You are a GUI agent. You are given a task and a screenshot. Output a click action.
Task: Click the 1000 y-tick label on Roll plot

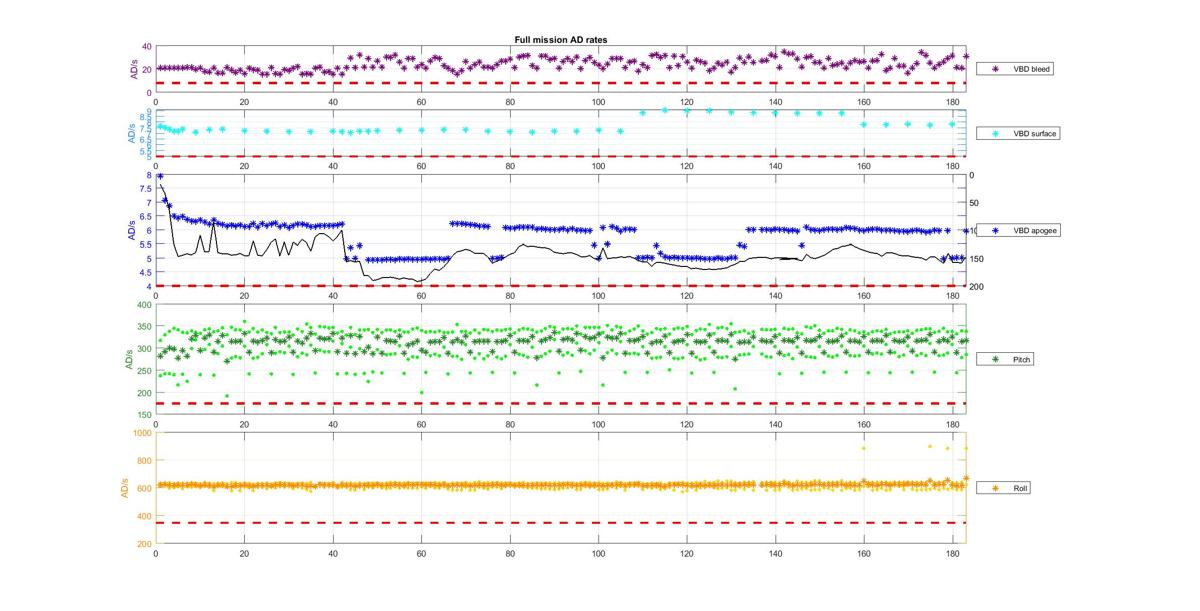pos(143,433)
